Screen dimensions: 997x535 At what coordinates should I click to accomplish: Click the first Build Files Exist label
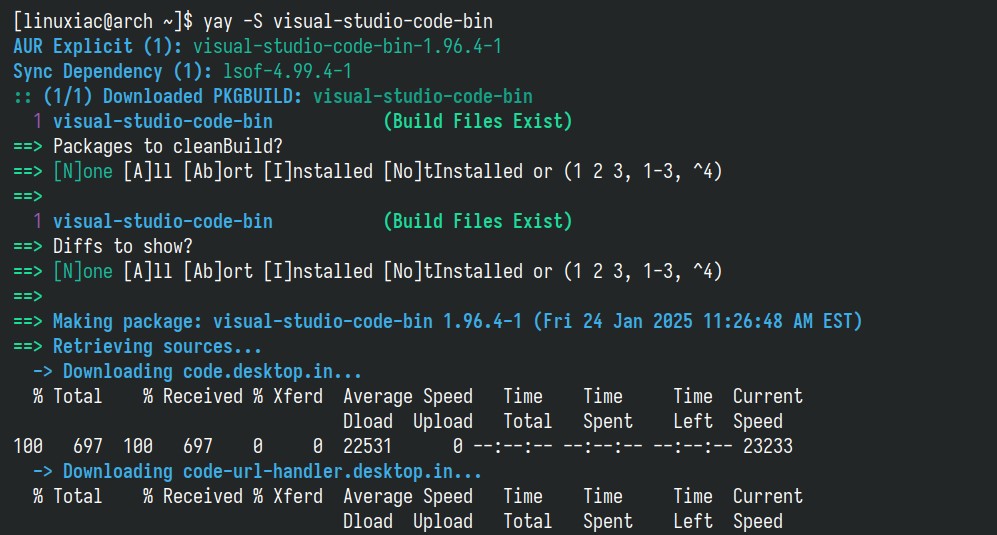(478, 121)
